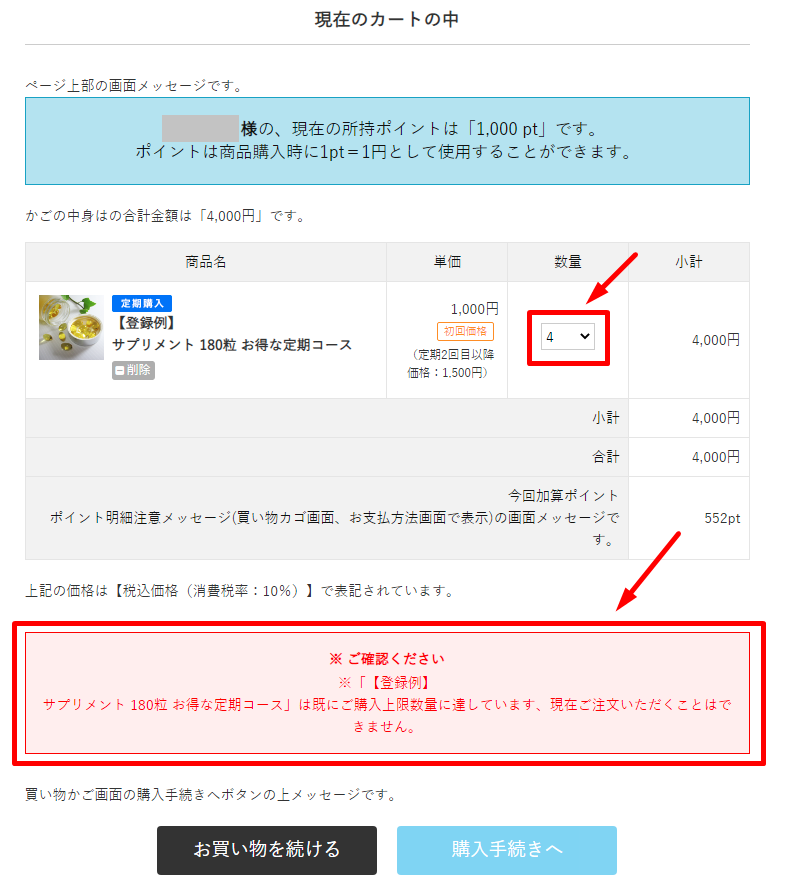Viewport: 800px width, 894px height.
Task: Open the quantity dropdown showing 4
Action: click(x=567, y=336)
